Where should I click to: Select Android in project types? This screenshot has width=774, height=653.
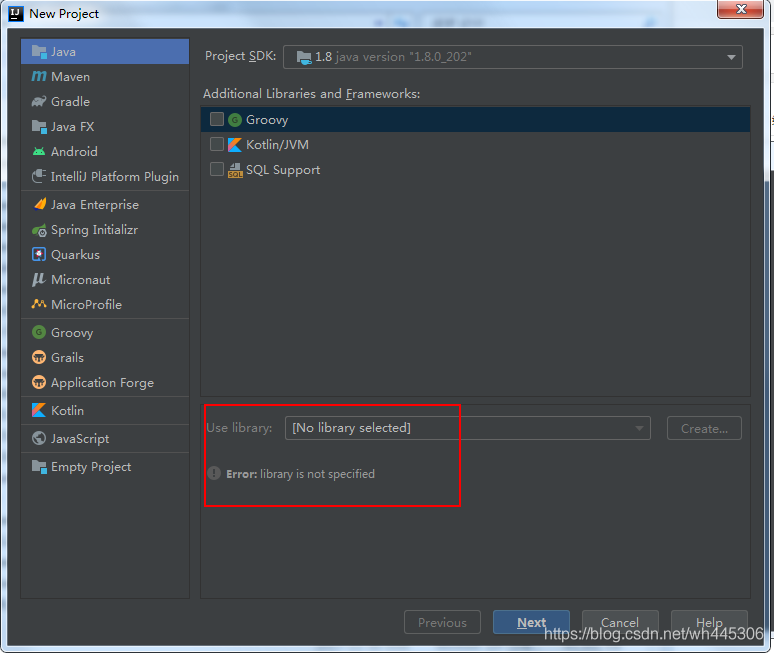coord(105,152)
